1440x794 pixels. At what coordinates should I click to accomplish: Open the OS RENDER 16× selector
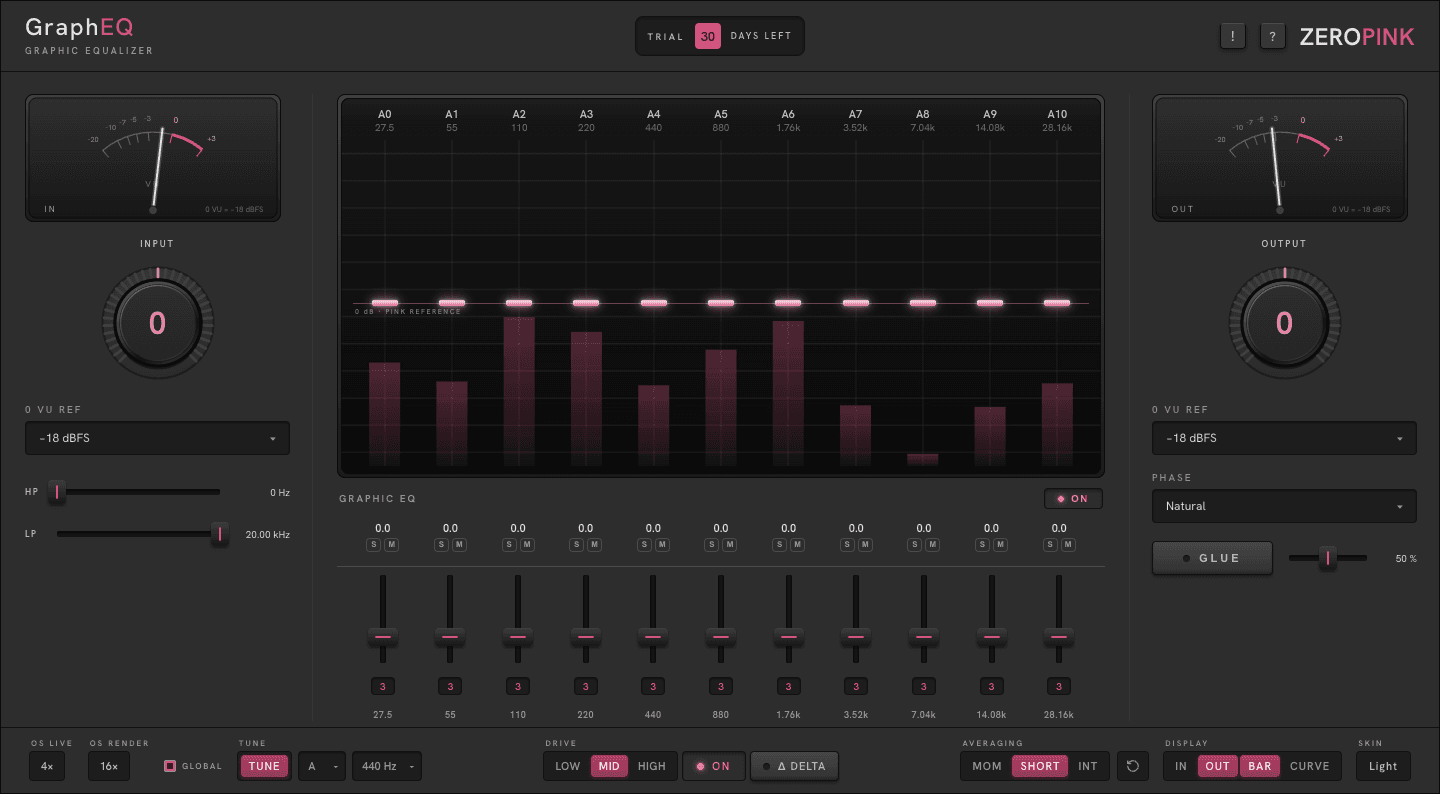109,766
